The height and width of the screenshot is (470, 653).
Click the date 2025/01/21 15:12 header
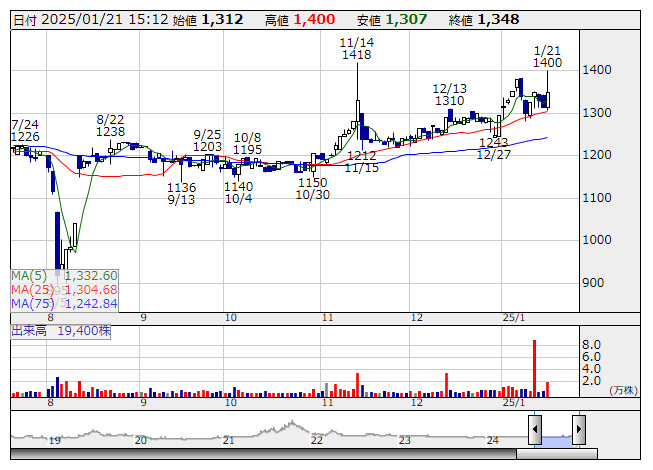(91, 20)
